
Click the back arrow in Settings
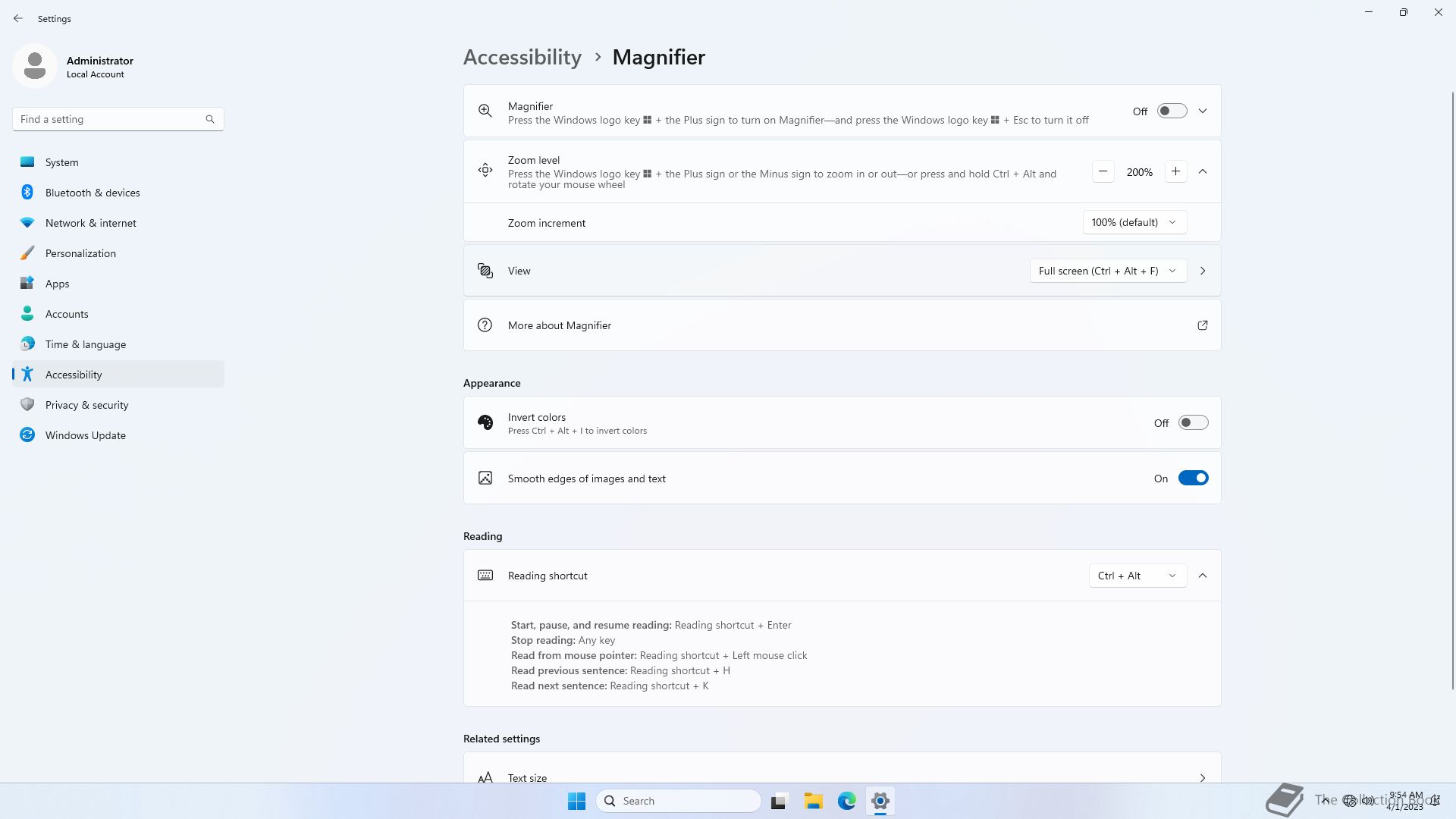click(x=18, y=18)
